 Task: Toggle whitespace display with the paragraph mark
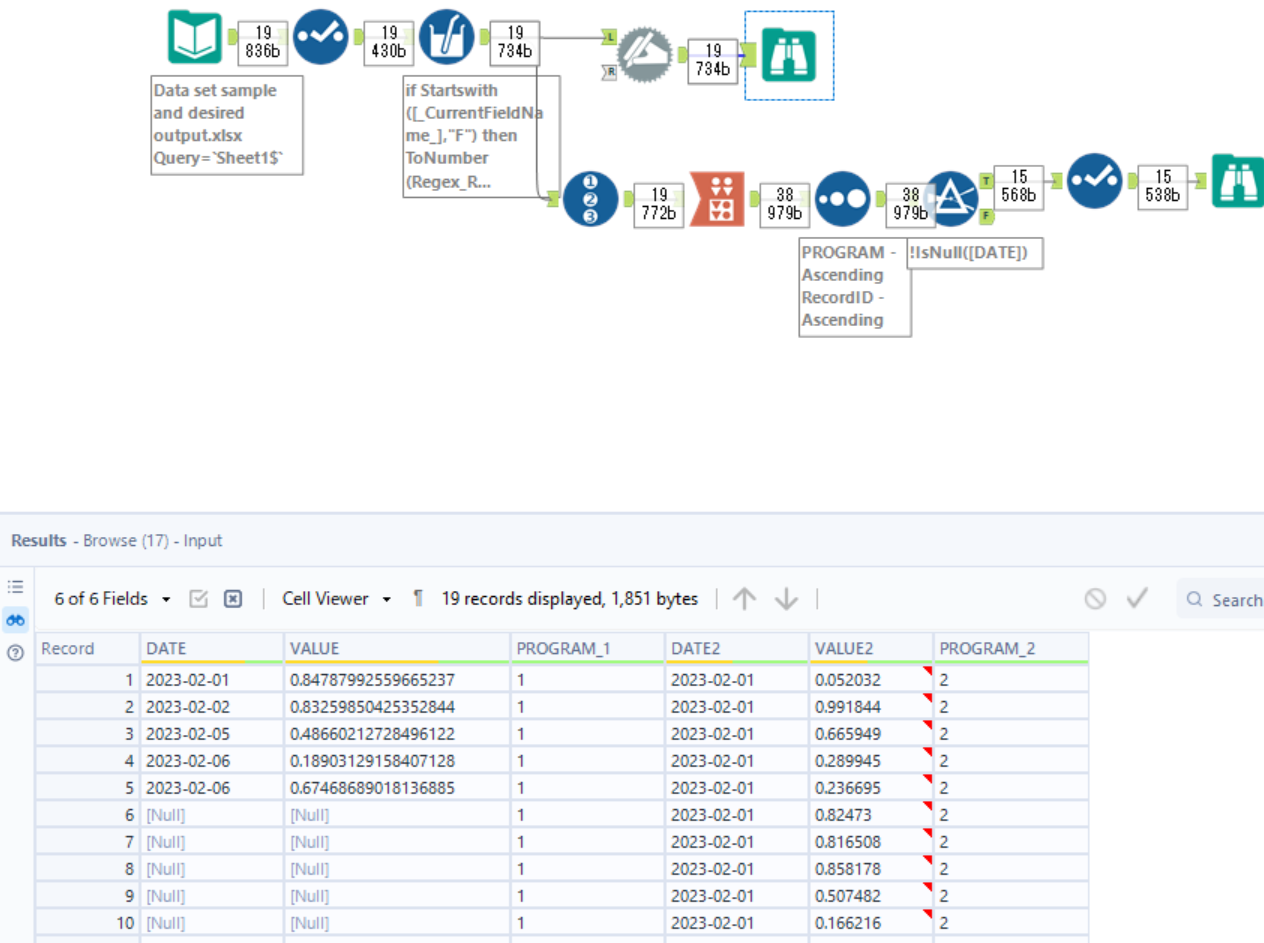[416, 598]
